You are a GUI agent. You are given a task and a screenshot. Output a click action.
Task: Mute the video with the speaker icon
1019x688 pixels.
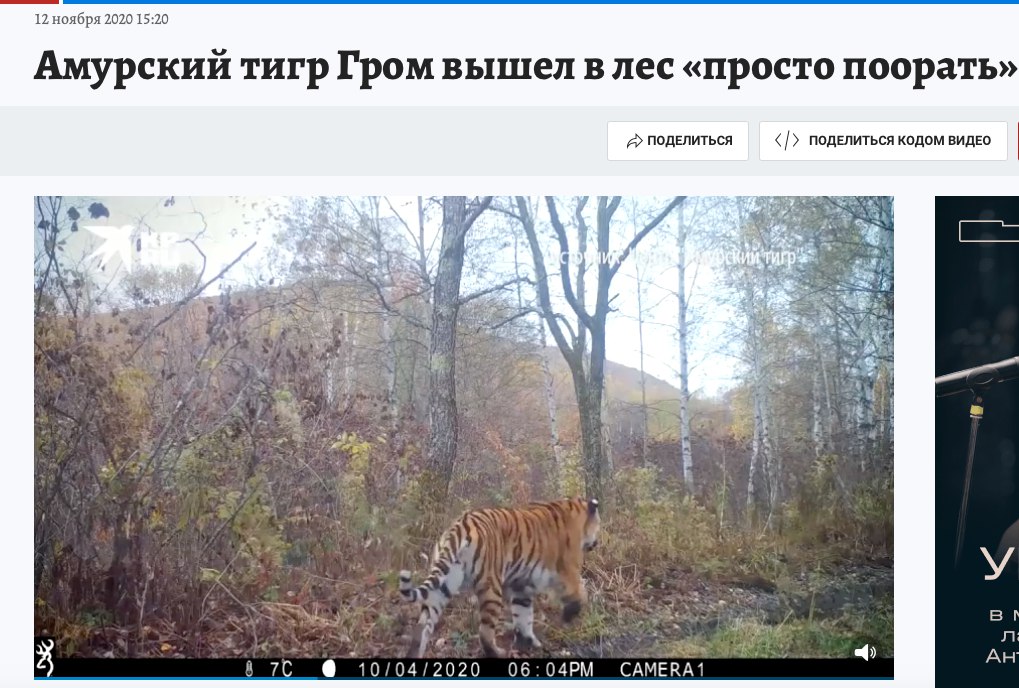[864, 652]
